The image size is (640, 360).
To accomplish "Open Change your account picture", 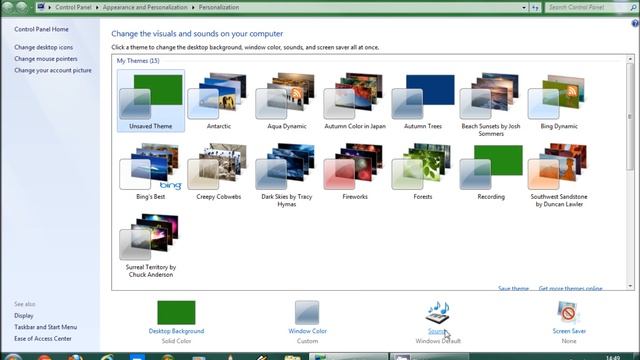I will pyautogui.click(x=53, y=70).
